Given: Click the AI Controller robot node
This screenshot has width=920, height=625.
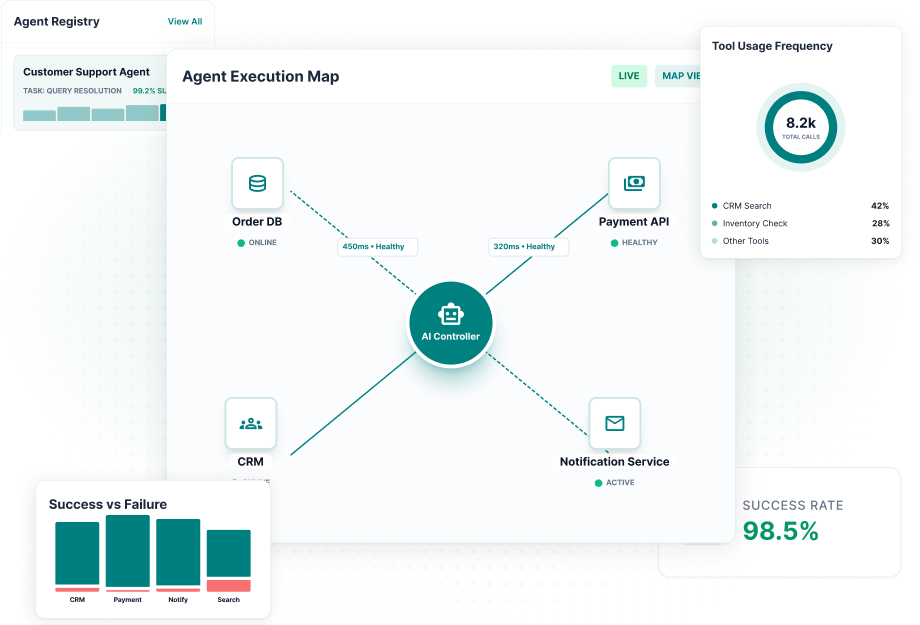Looking at the screenshot, I should click(451, 324).
